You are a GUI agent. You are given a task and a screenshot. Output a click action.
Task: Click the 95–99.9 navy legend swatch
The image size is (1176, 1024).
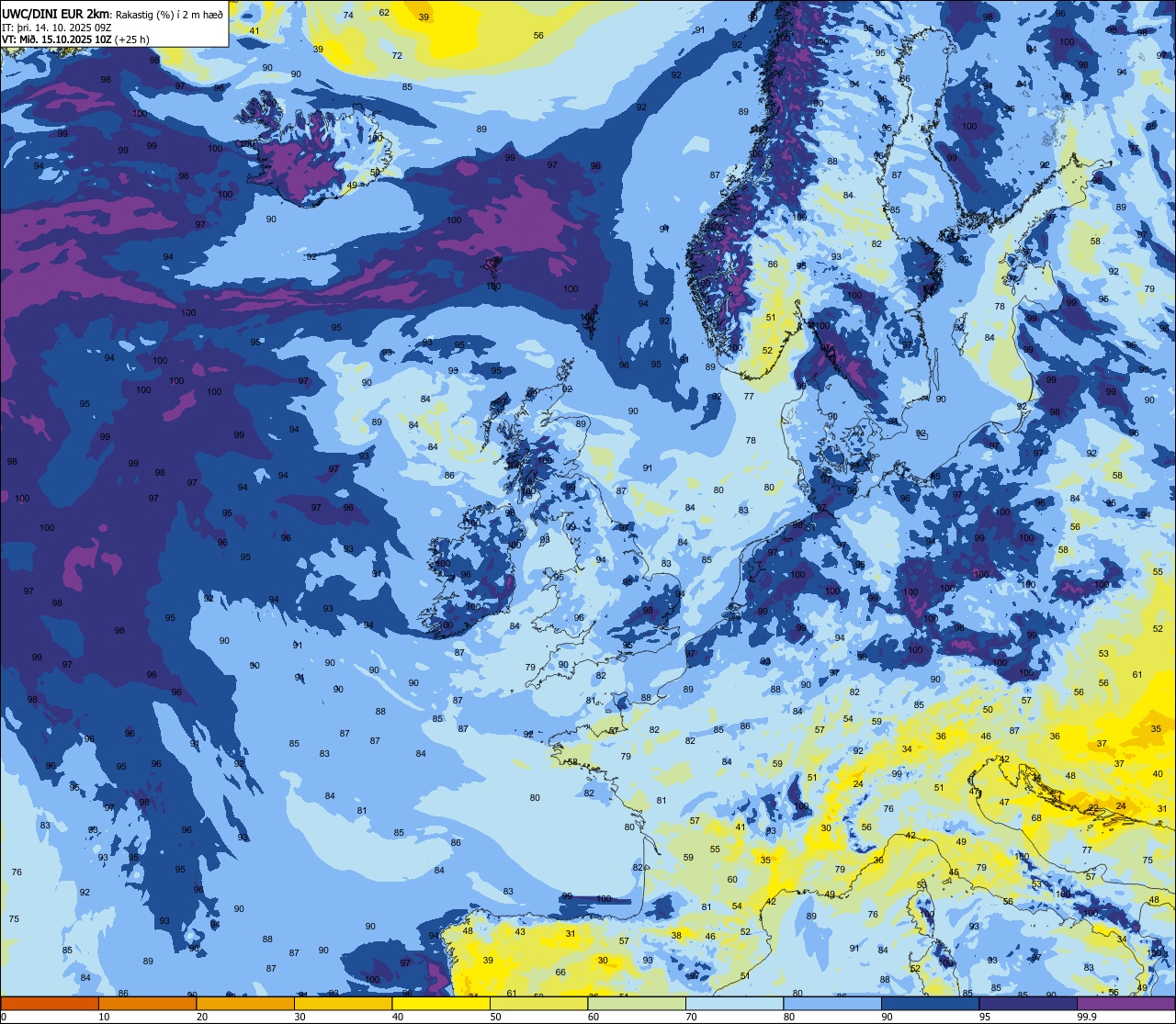click(x=1028, y=1003)
